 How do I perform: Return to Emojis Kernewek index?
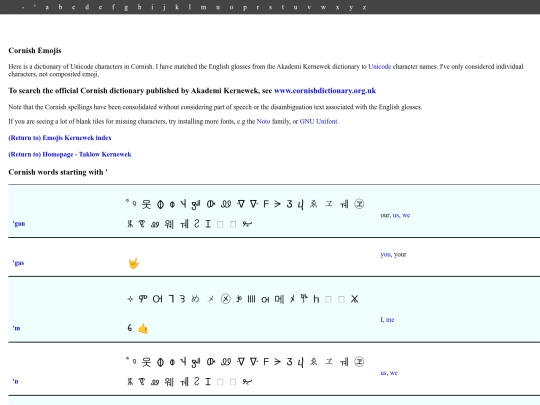[60, 138]
